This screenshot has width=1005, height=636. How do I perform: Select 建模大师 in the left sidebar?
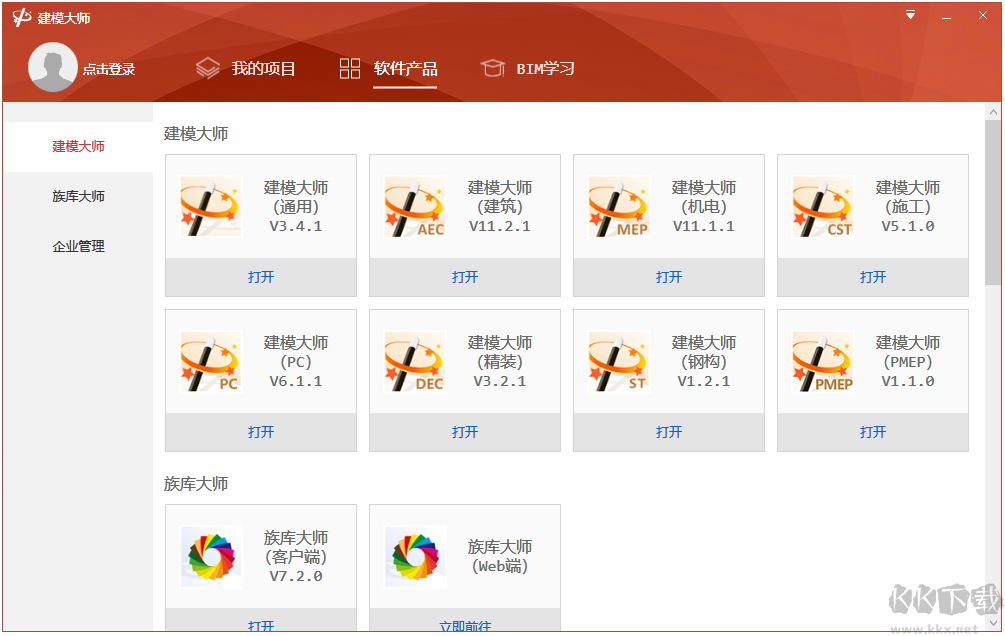[78, 147]
